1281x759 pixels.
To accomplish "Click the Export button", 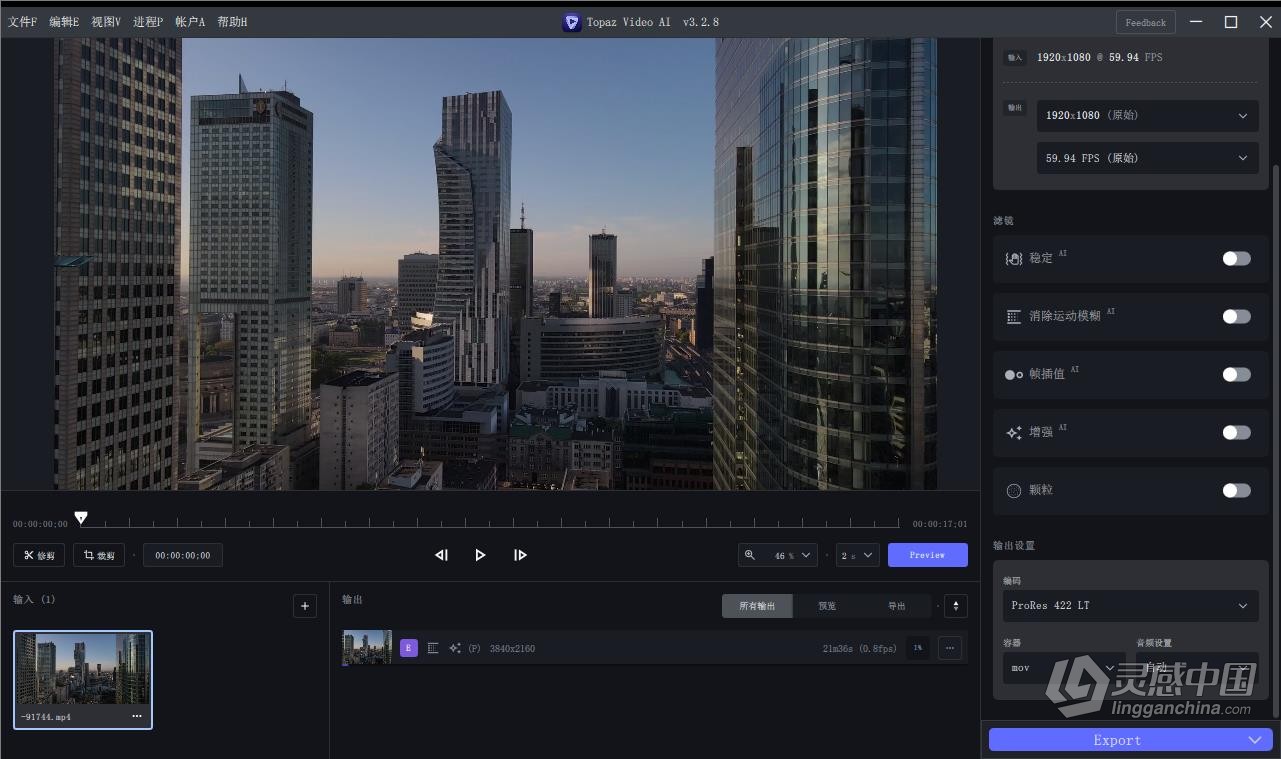I will [x=1117, y=740].
